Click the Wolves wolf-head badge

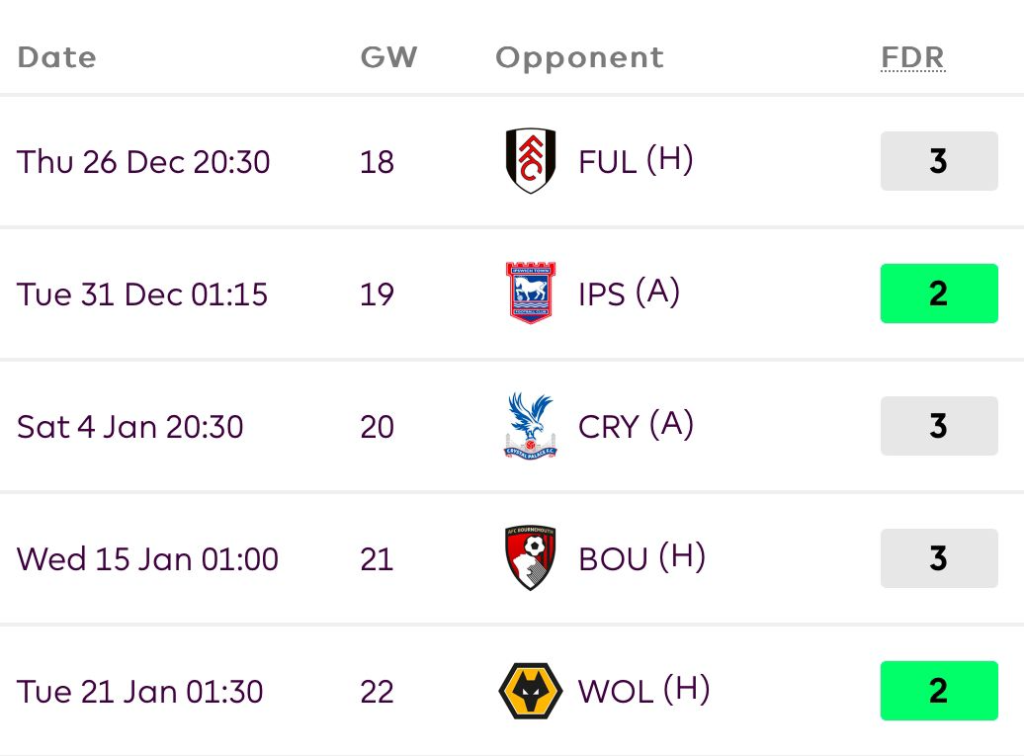click(x=530, y=691)
